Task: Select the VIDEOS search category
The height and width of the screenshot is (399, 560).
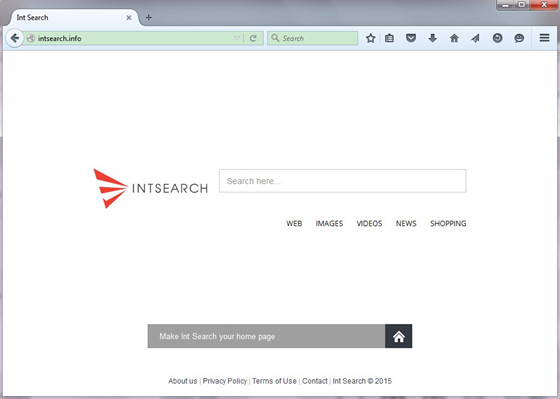Action: [369, 224]
